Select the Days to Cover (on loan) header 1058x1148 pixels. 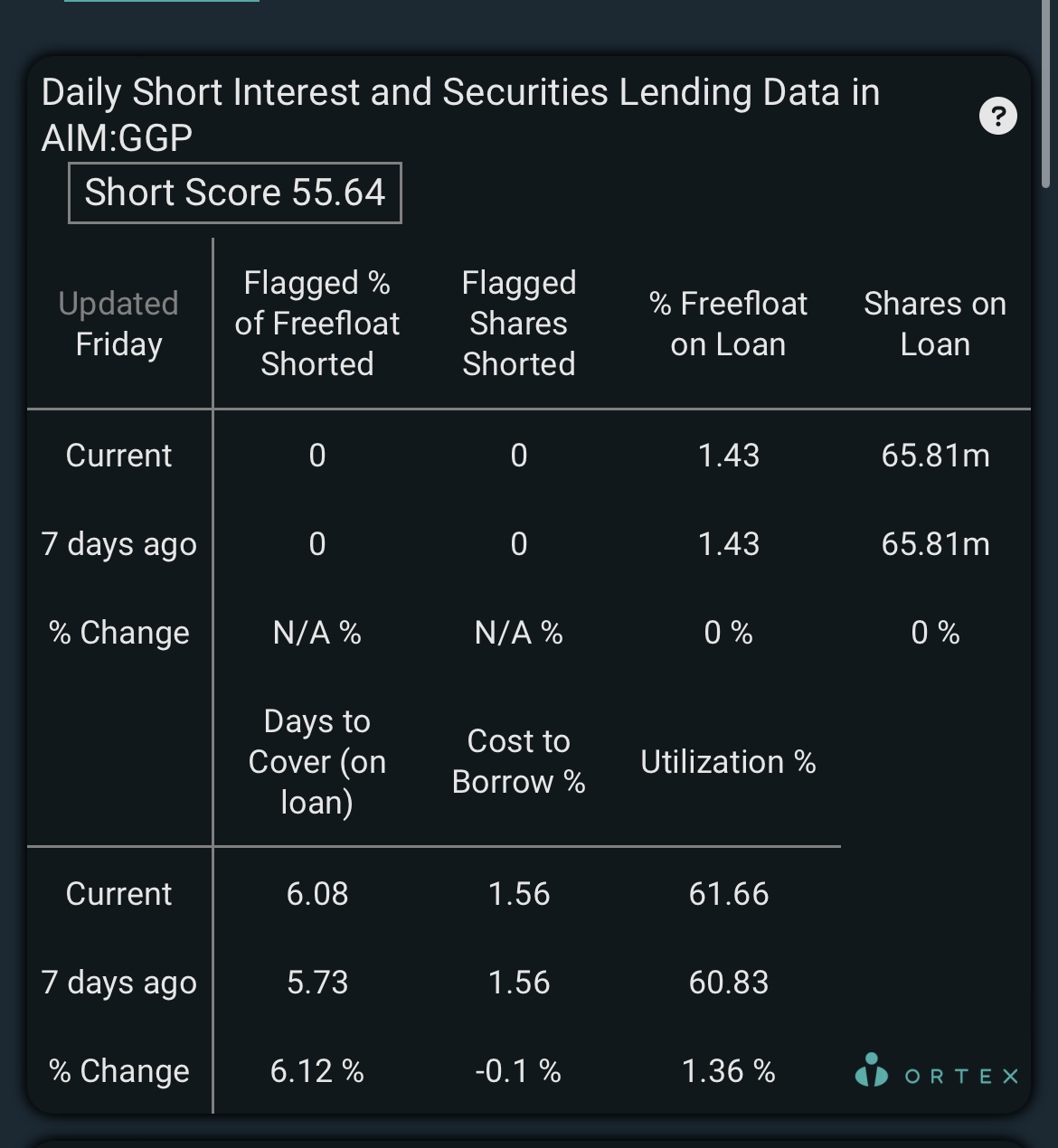pos(317,762)
